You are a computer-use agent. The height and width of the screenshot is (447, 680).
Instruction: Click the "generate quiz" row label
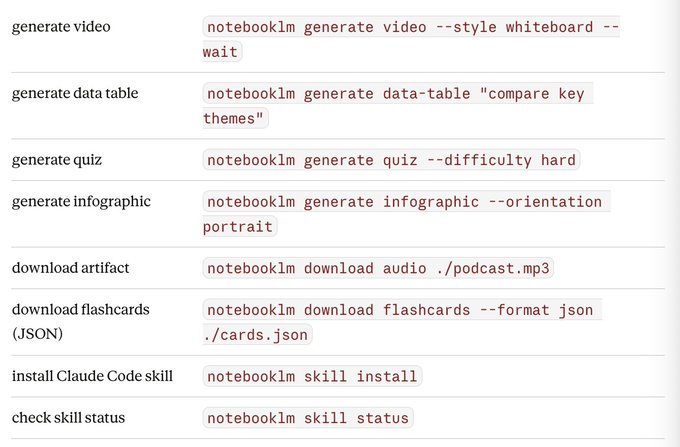pyautogui.click(x=57, y=159)
